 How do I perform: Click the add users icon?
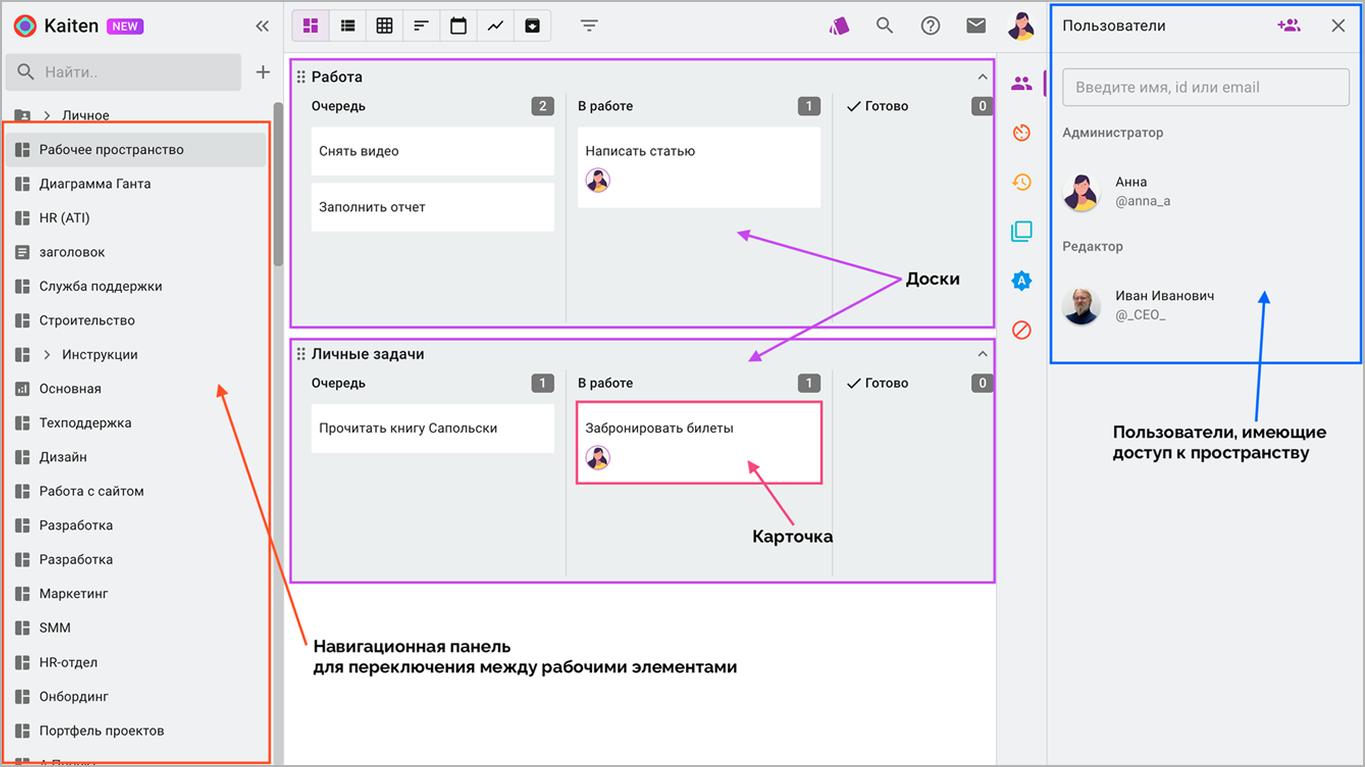(1289, 26)
